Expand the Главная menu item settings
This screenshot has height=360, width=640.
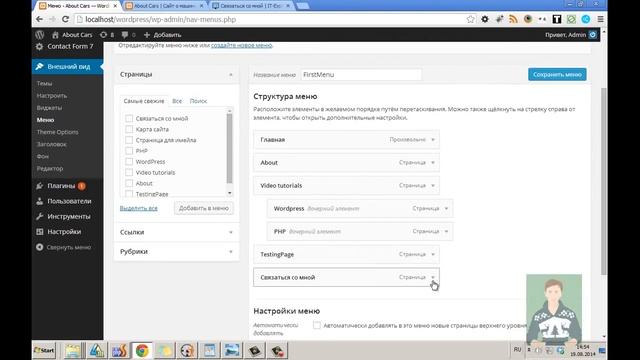tap(433, 140)
